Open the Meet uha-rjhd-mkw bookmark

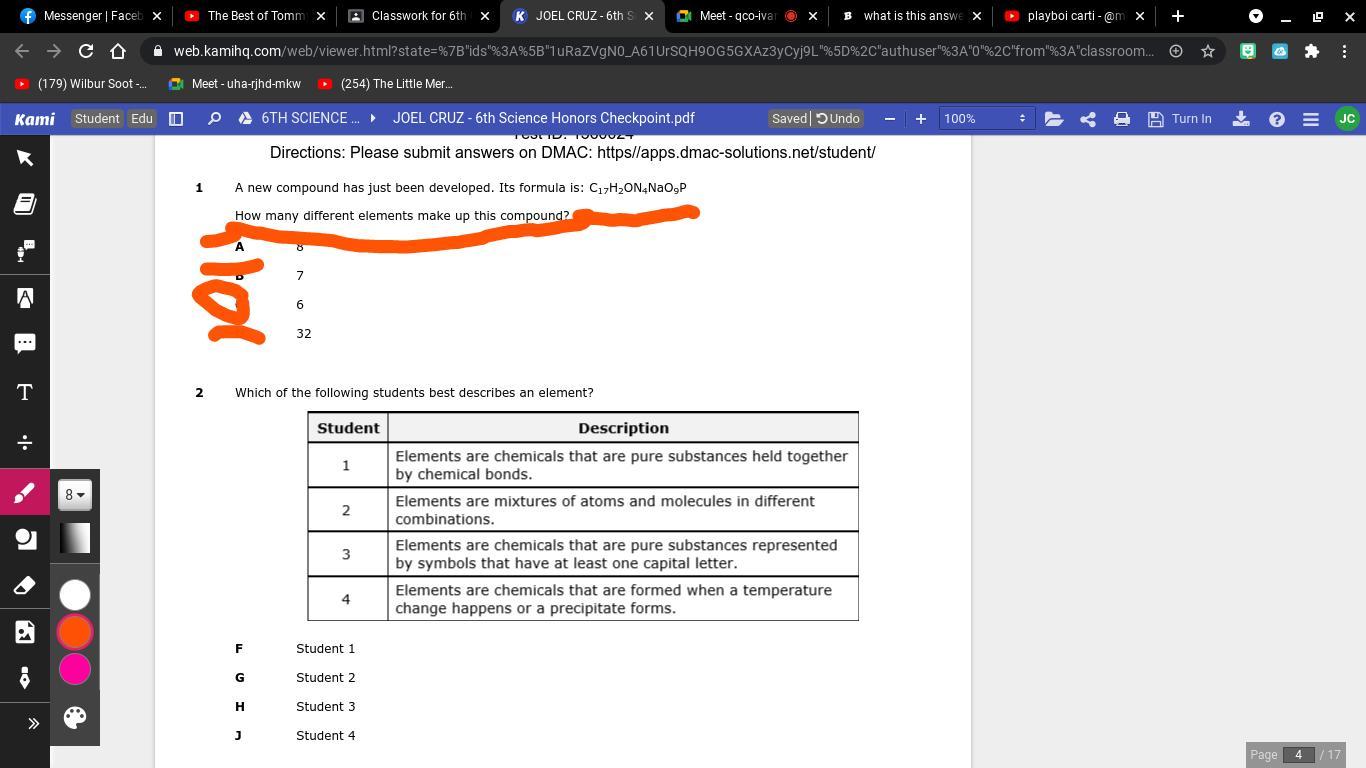coord(235,84)
